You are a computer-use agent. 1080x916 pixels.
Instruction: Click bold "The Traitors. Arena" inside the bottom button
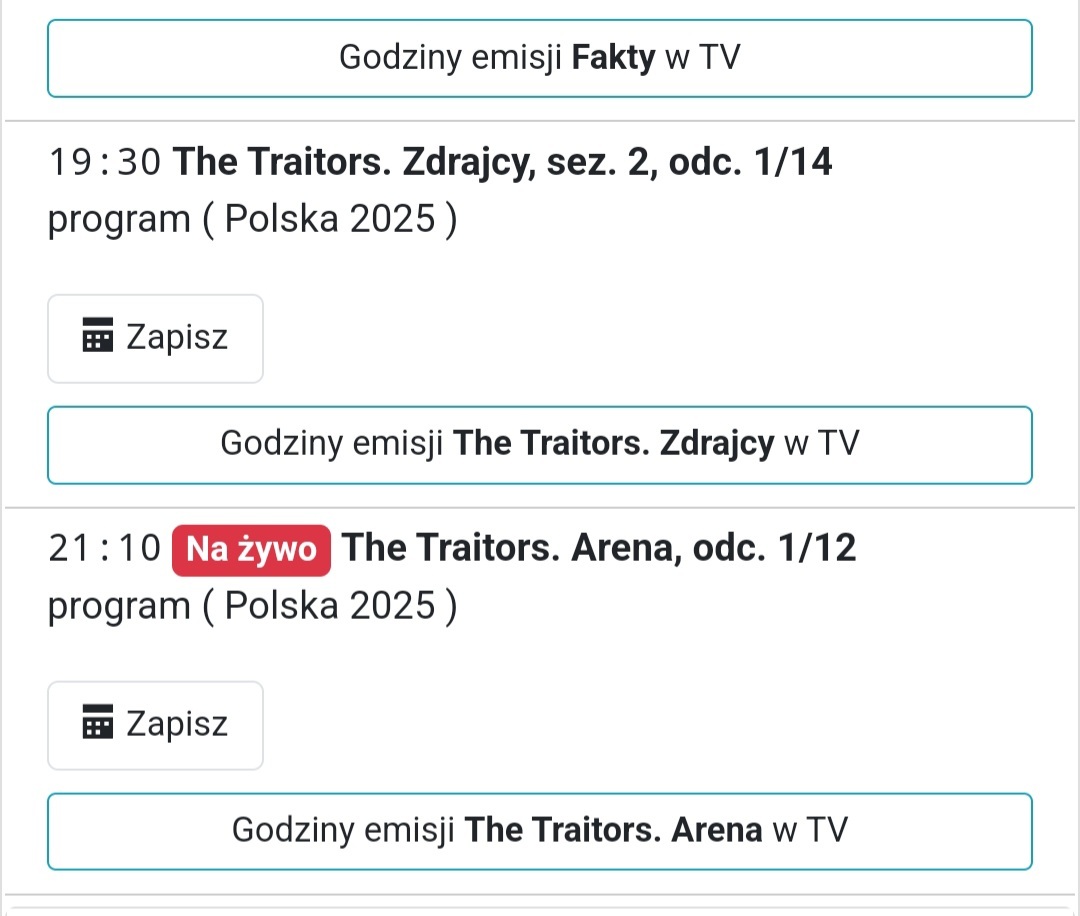coord(614,831)
